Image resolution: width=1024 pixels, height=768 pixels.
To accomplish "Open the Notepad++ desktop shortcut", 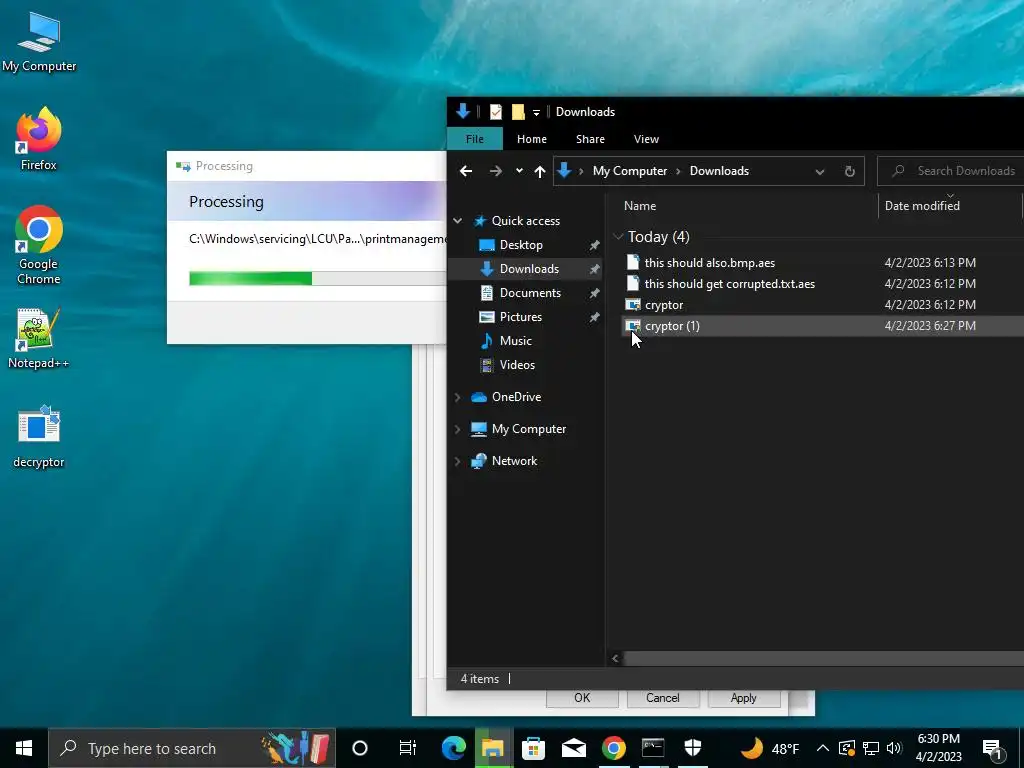I will 39,338.
